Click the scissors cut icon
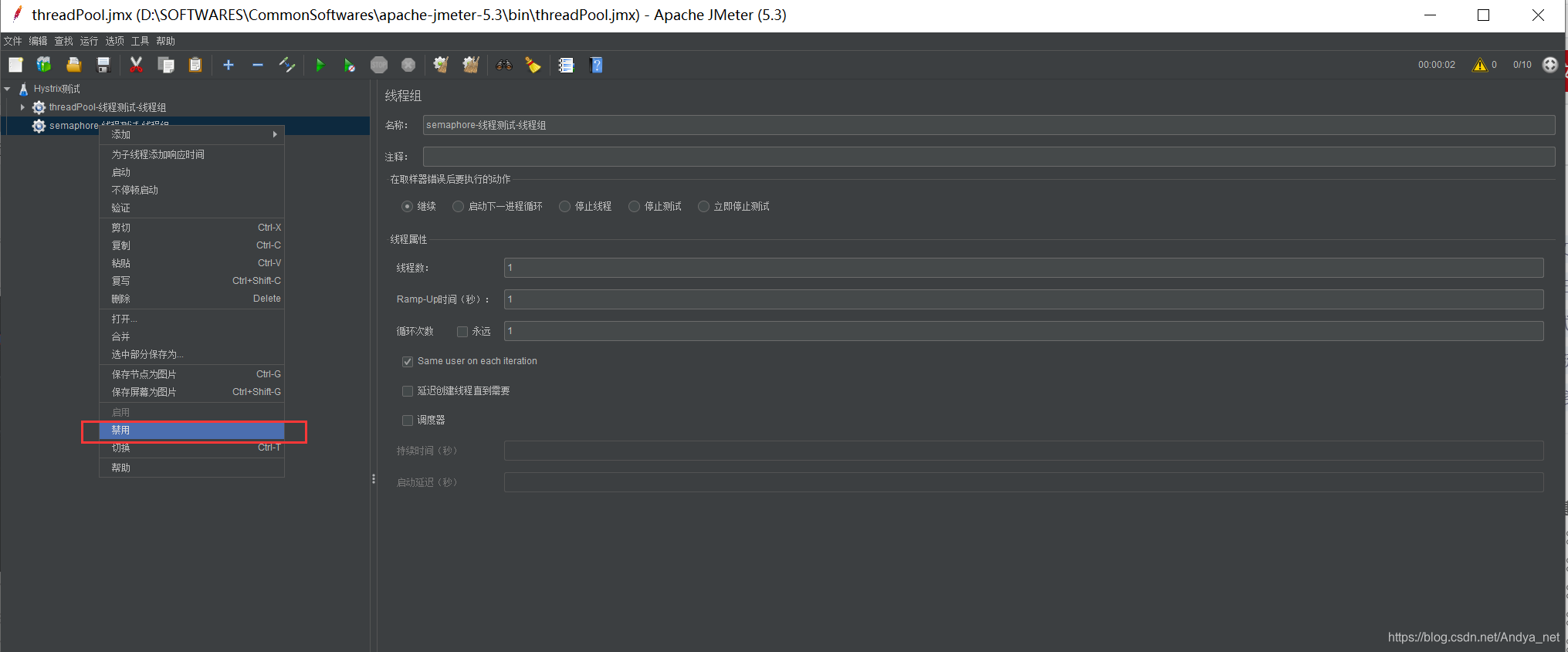The height and width of the screenshot is (652, 1568). click(x=137, y=65)
